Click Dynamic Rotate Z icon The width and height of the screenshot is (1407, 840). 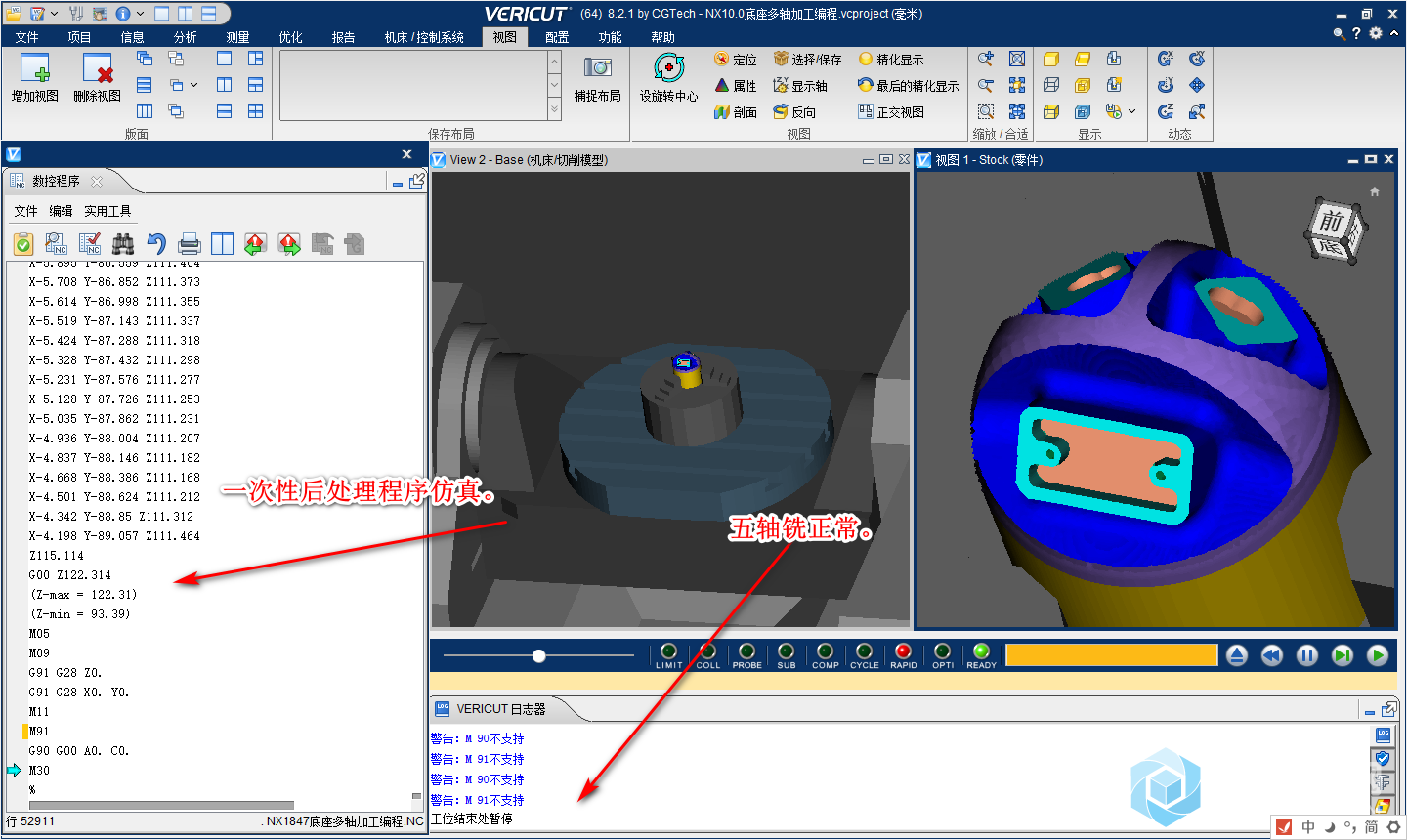(x=1166, y=111)
